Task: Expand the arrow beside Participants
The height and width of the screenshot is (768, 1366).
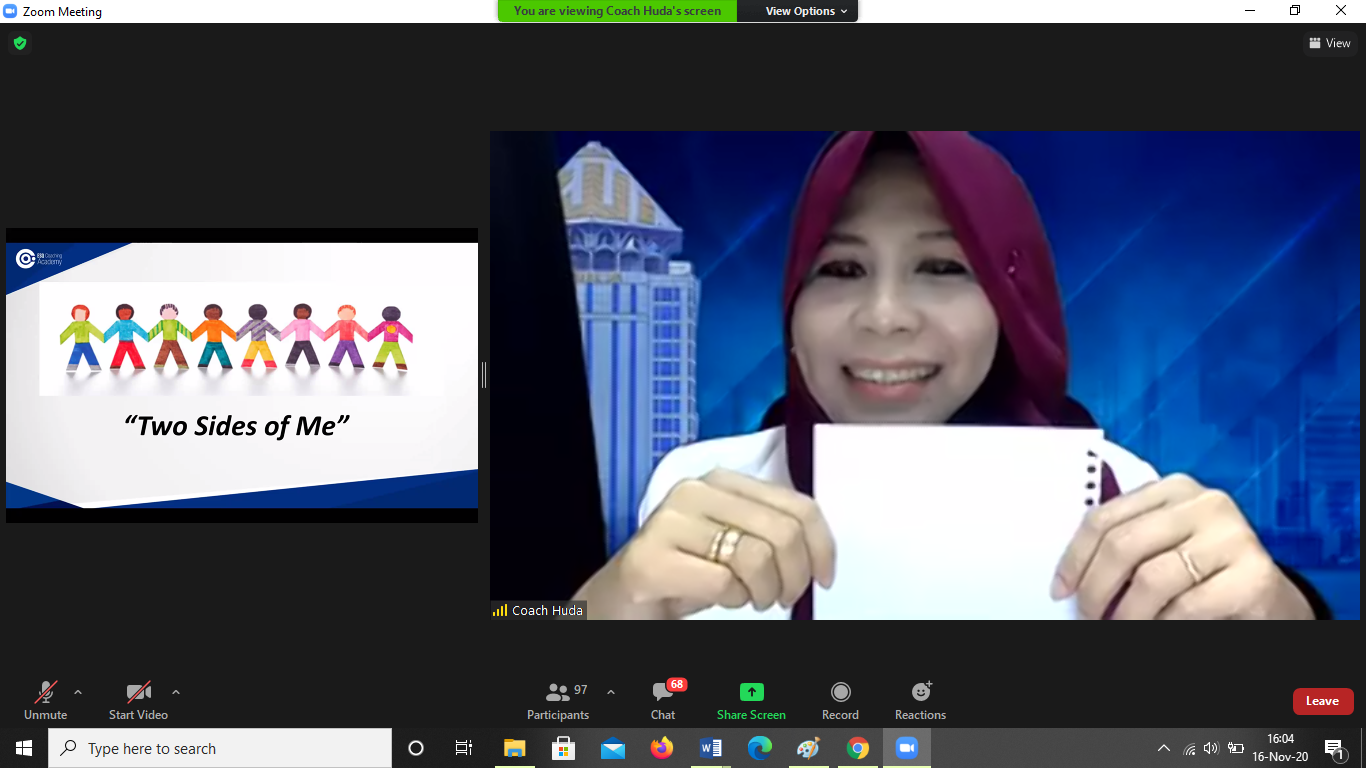Action: 611,692
